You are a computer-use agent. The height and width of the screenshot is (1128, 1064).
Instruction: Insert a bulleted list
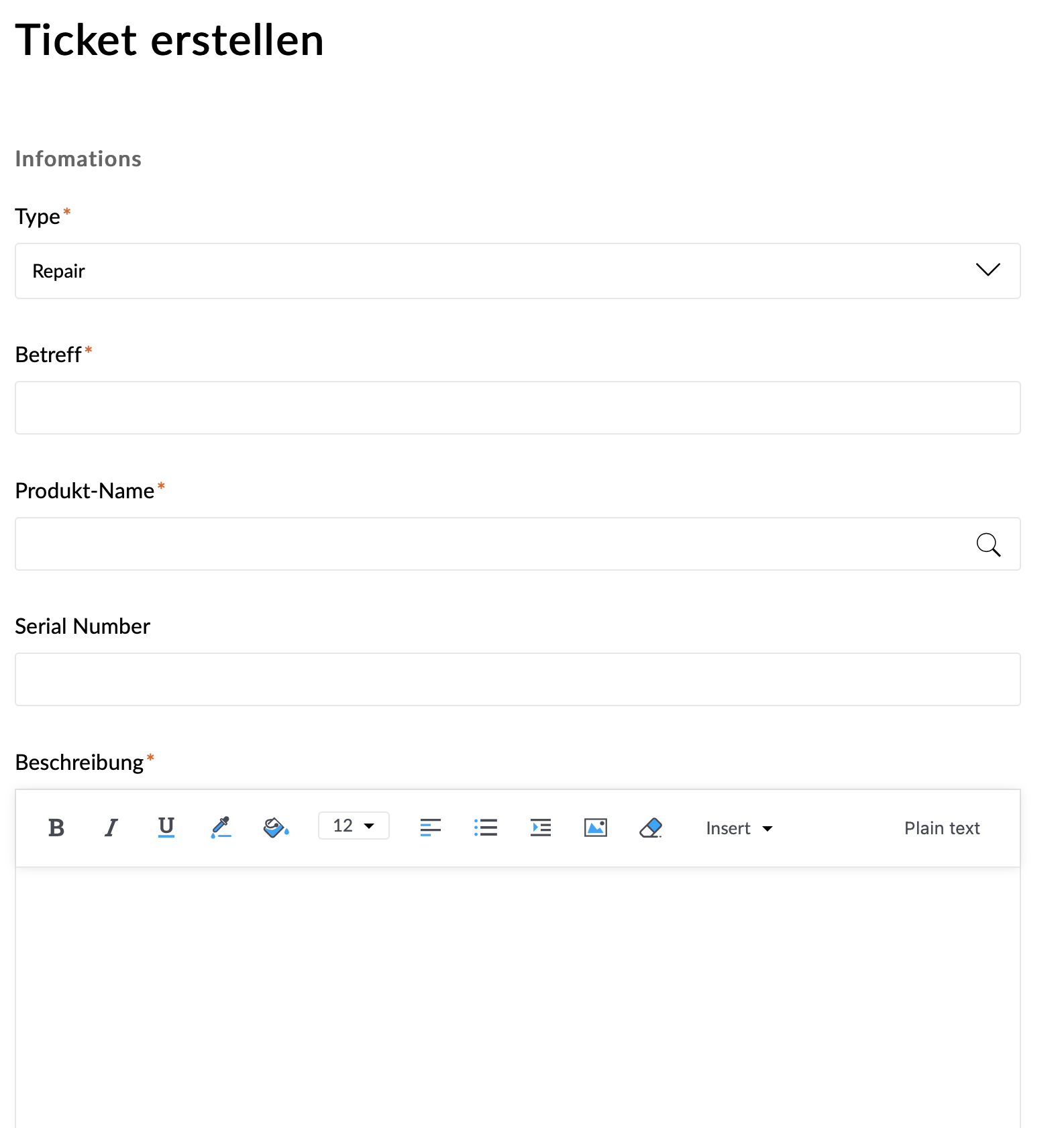(486, 828)
